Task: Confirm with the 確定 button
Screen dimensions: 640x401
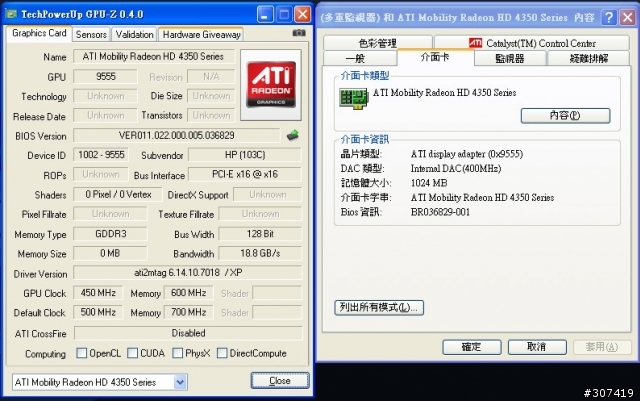Action: [472, 347]
